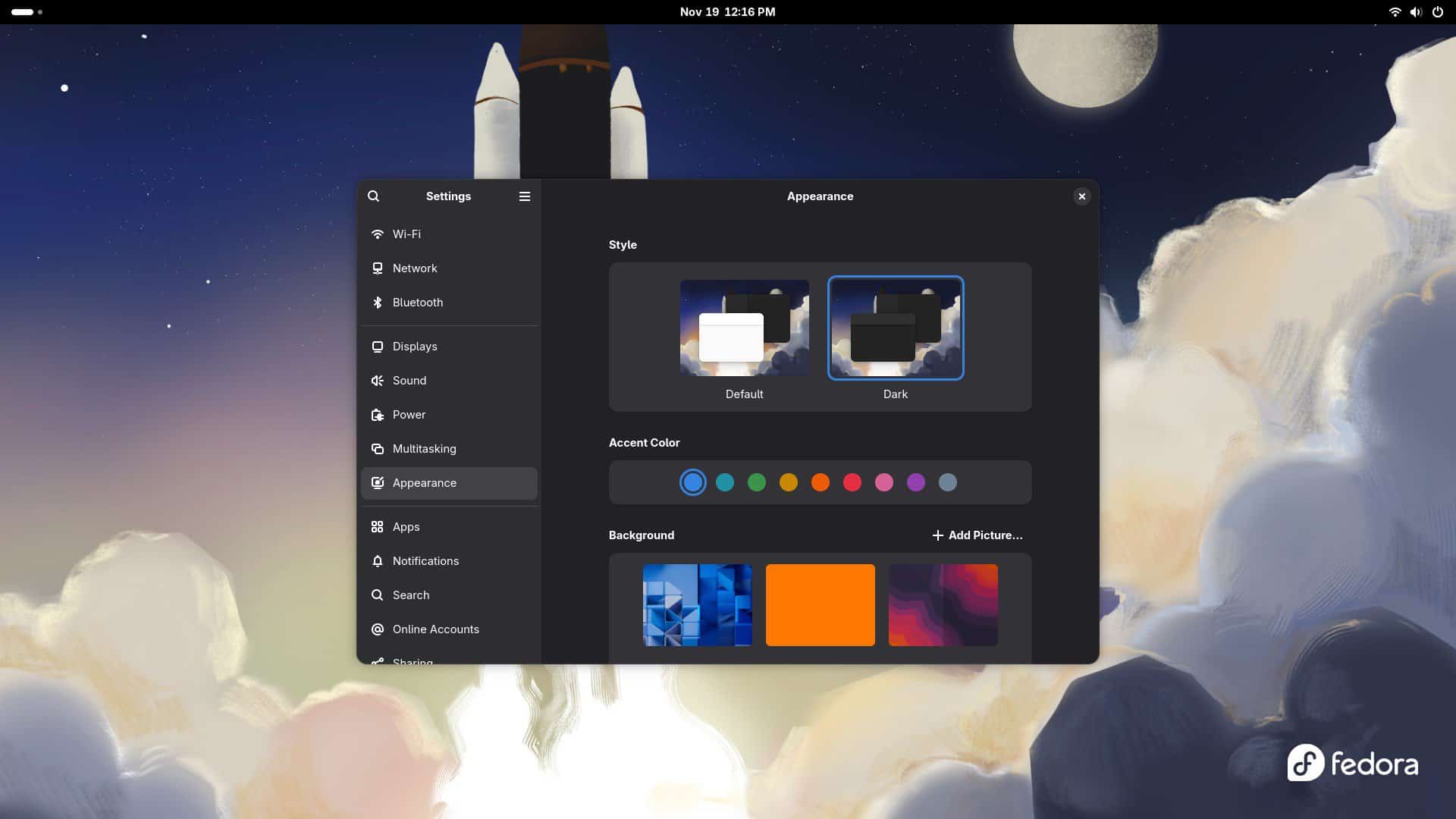Click the Bluetooth icon in the sidebar

(377, 303)
